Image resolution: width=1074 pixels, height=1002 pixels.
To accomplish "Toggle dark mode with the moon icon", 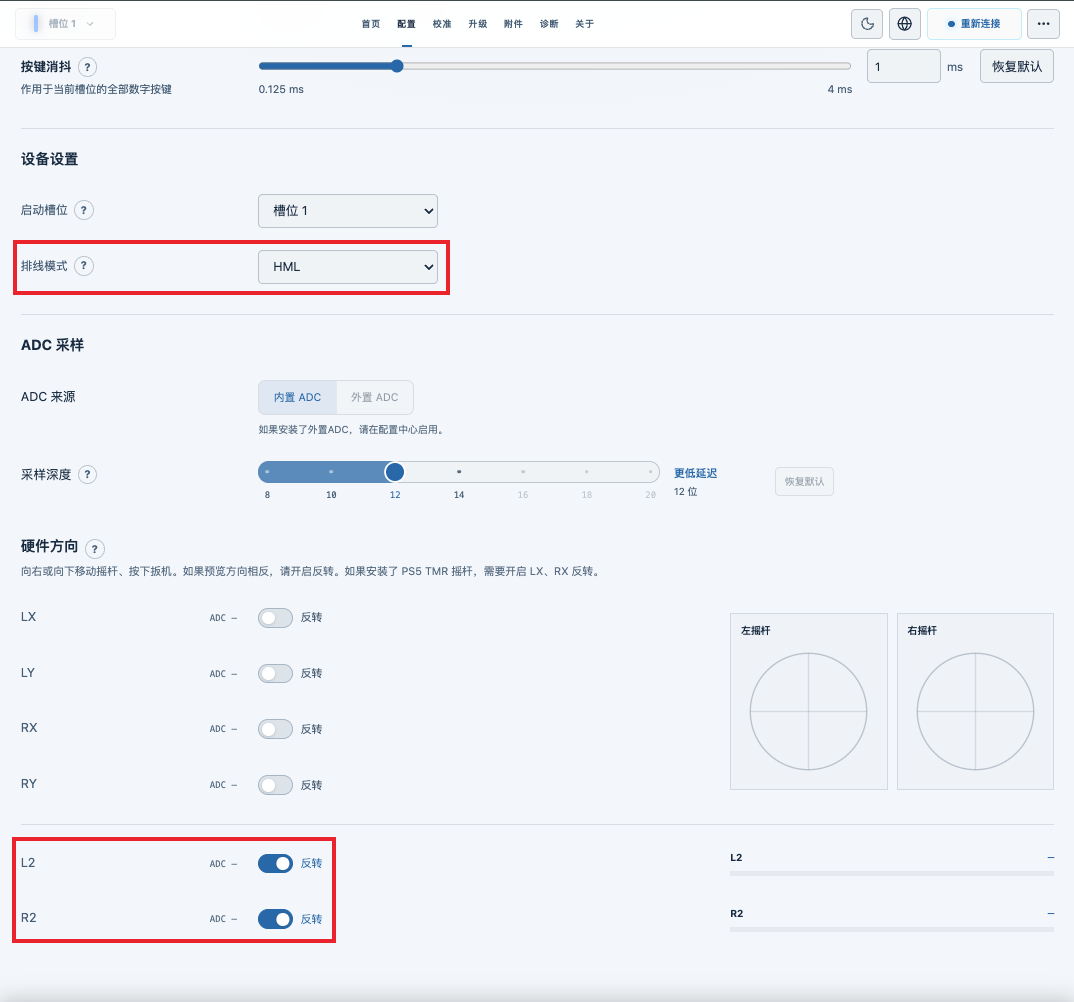I will [867, 24].
